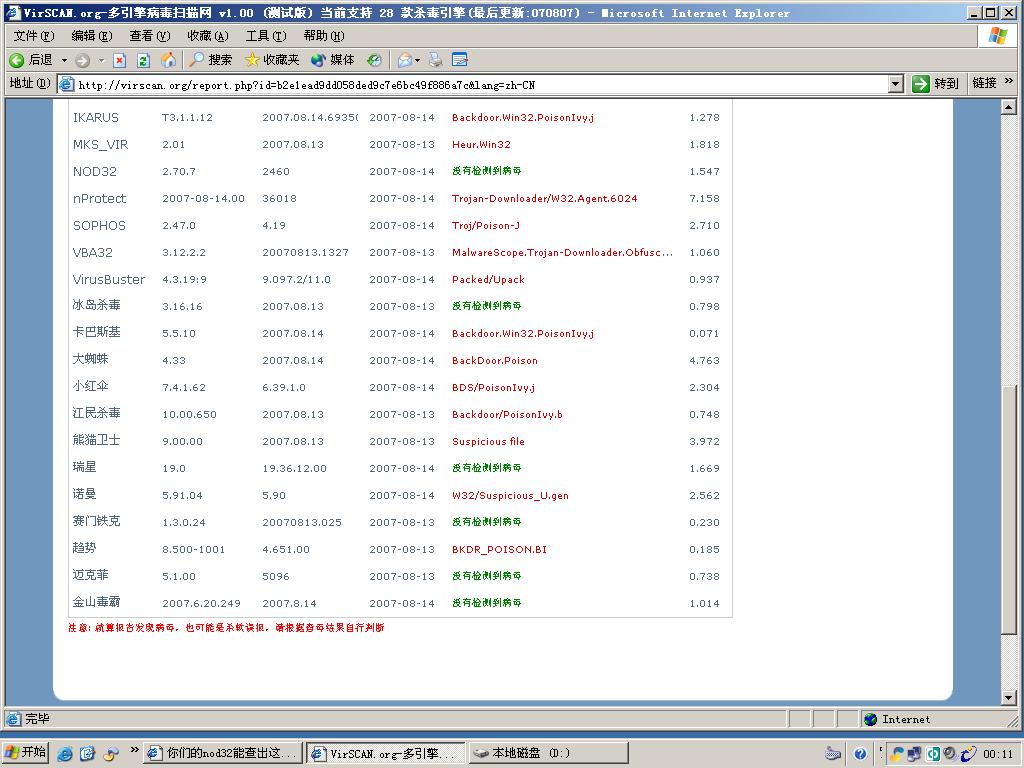This screenshot has height=768, width=1024.
Task: Open the Forward button history dropdown
Action: click(x=101, y=61)
